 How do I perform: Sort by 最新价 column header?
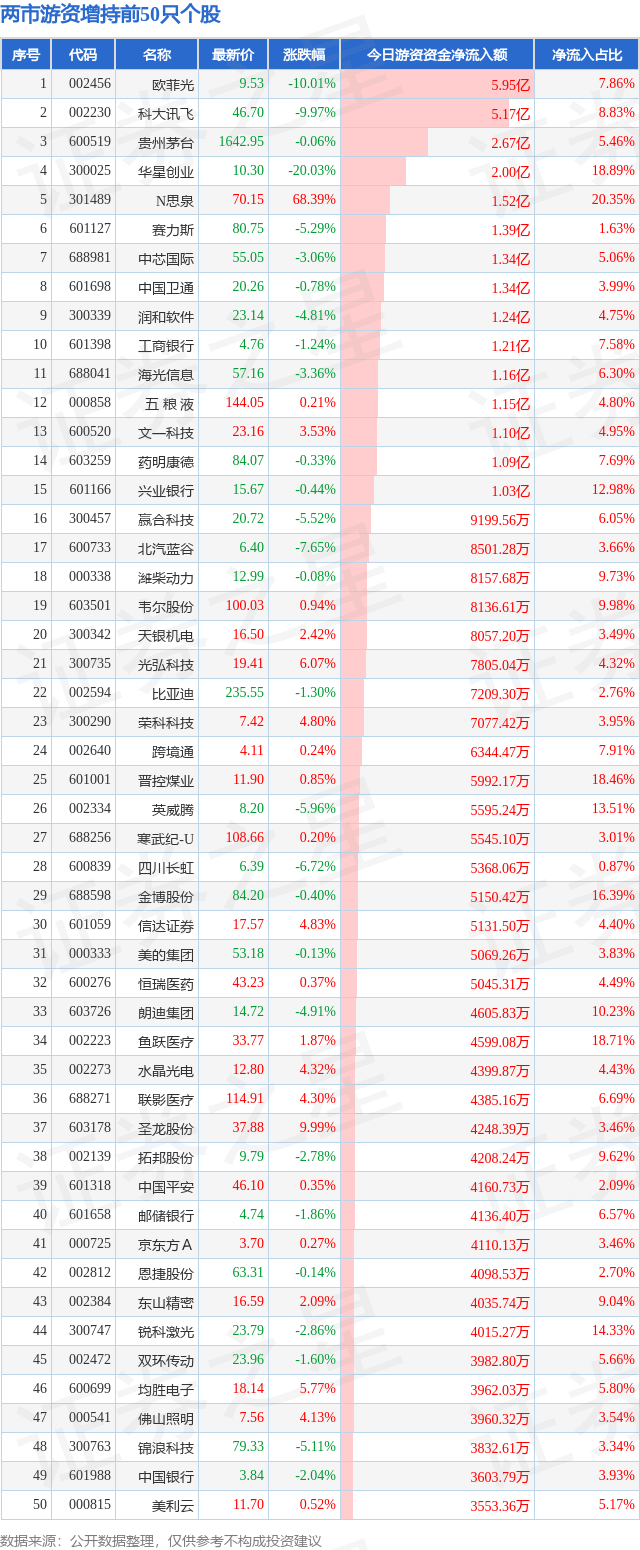[233, 55]
